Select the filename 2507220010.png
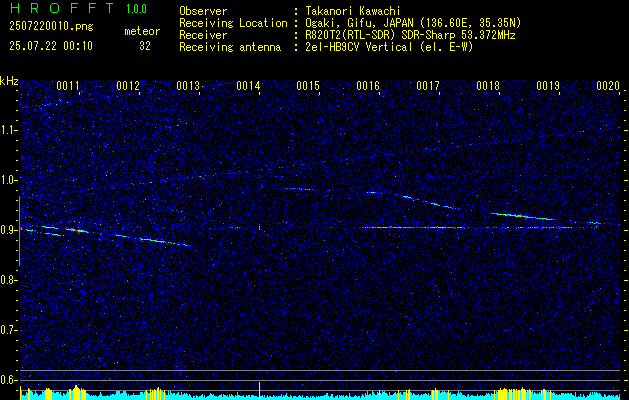Screen dimensions: 629x400 (51, 27)
